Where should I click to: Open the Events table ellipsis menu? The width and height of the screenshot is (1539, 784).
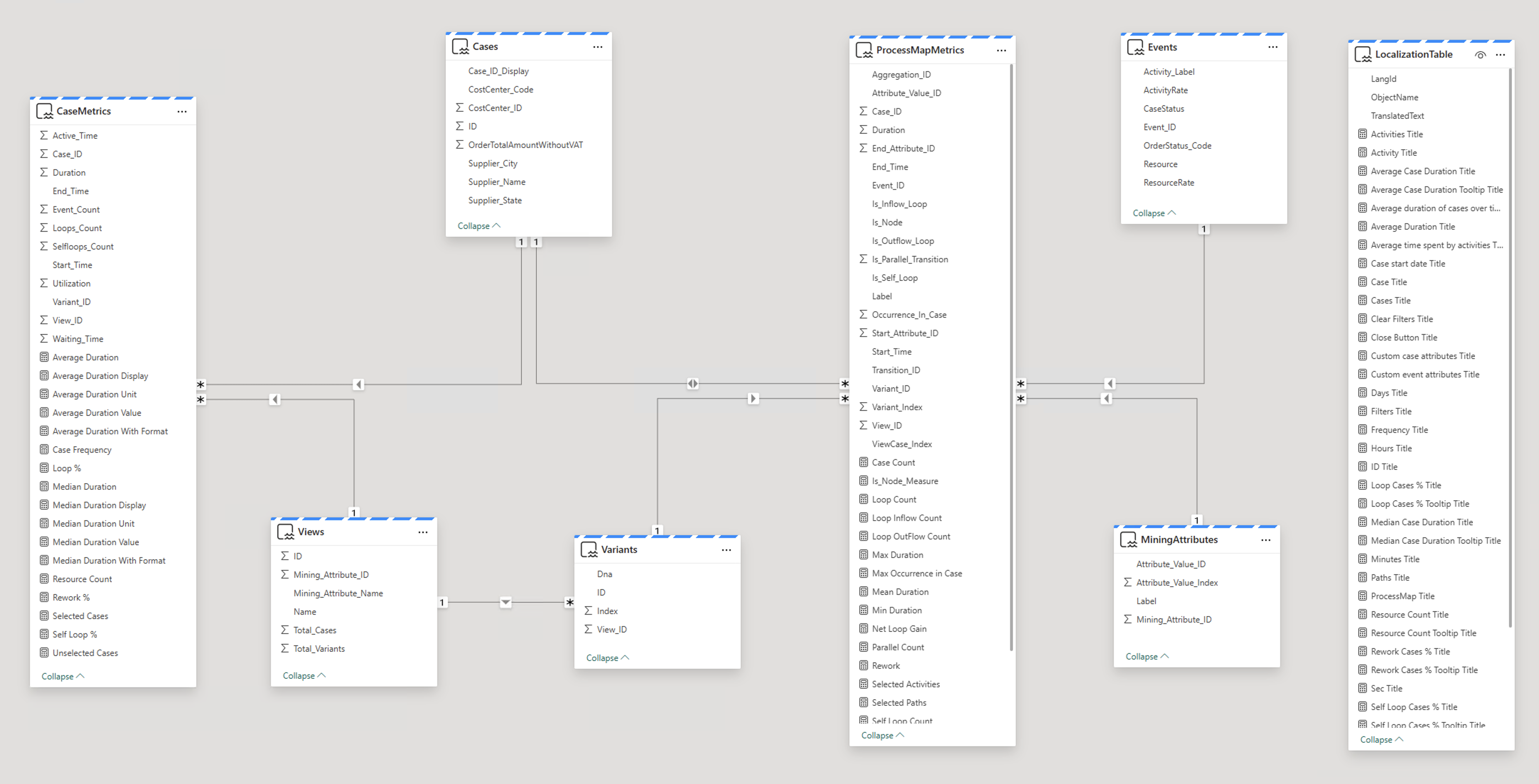(x=1272, y=47)
